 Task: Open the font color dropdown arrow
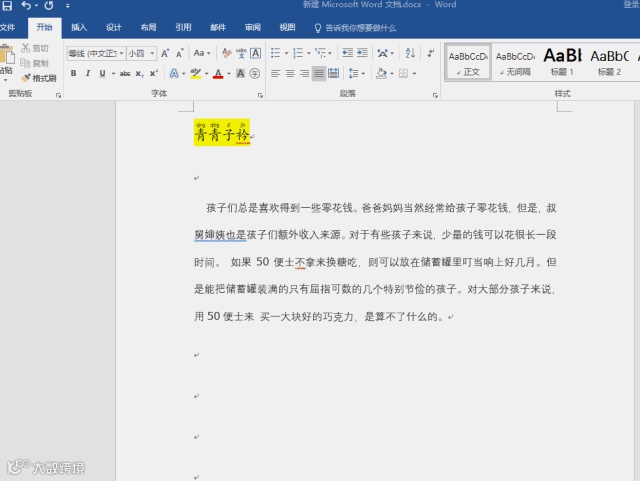pos(229,74)
